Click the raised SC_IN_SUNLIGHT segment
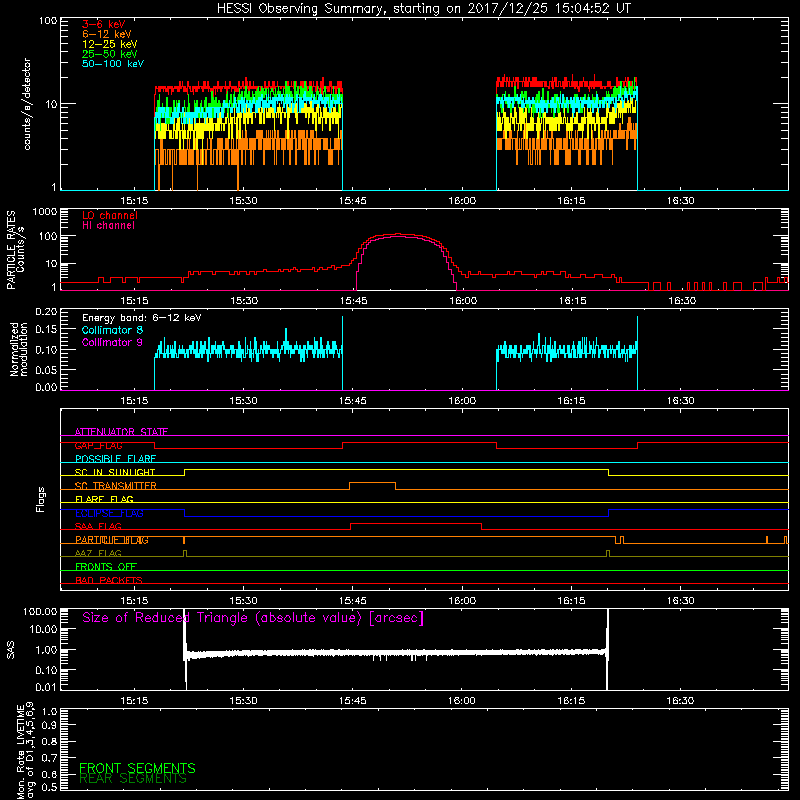The width and height of the screenshot is (800, 800). coord(396,469)
